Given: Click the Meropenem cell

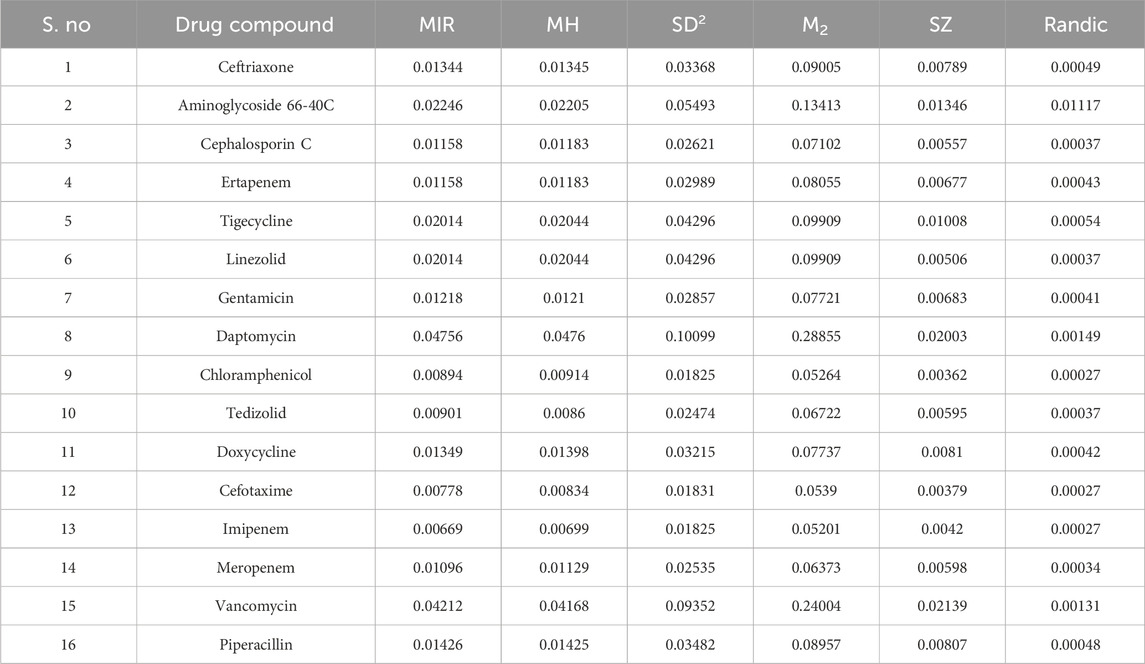Looking at the screenshot, I should coord(255,567).
